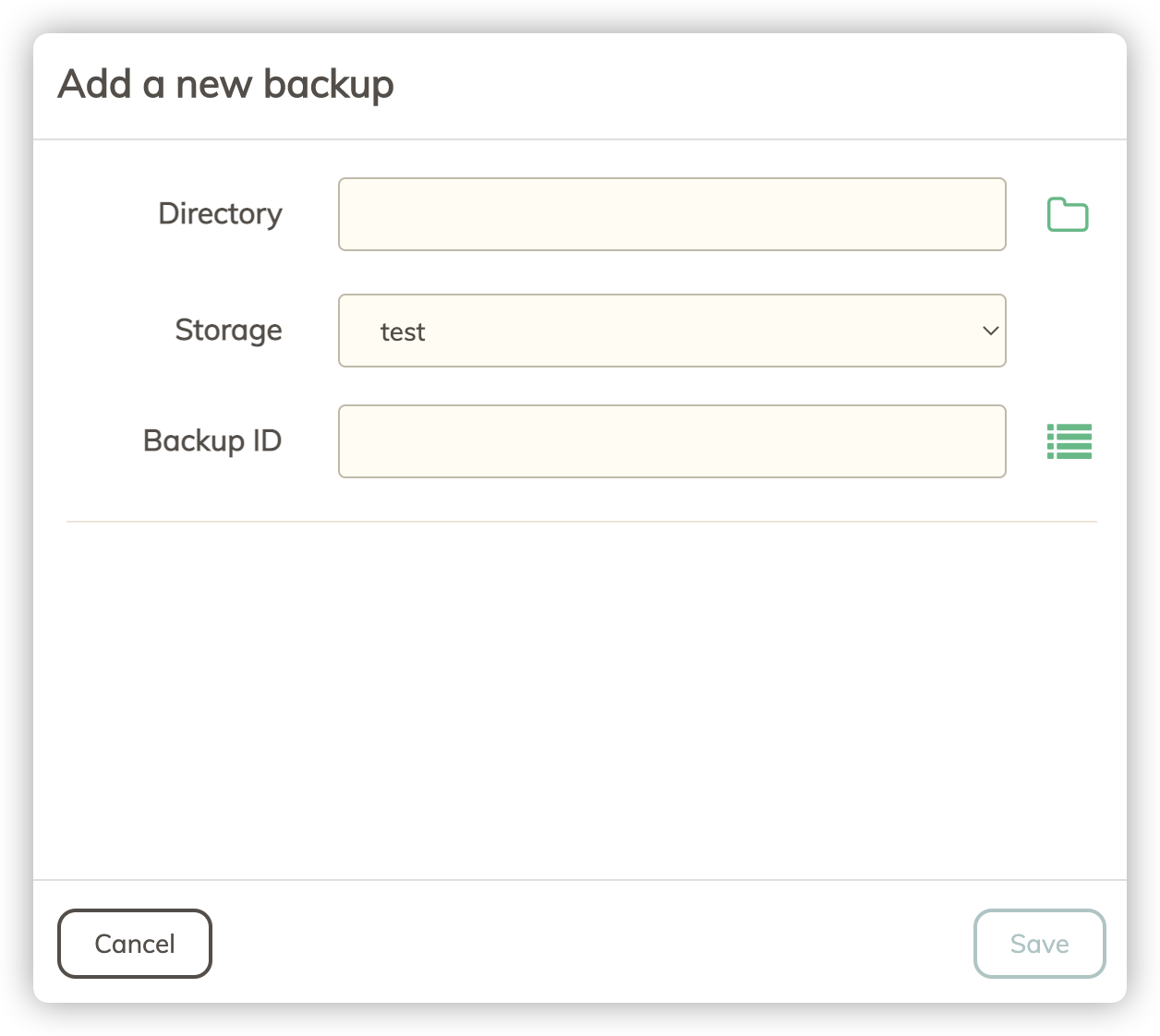Click the divider line under Backup ID
Viewport: 1160px width, 1036px height.
tap(580, 522)
